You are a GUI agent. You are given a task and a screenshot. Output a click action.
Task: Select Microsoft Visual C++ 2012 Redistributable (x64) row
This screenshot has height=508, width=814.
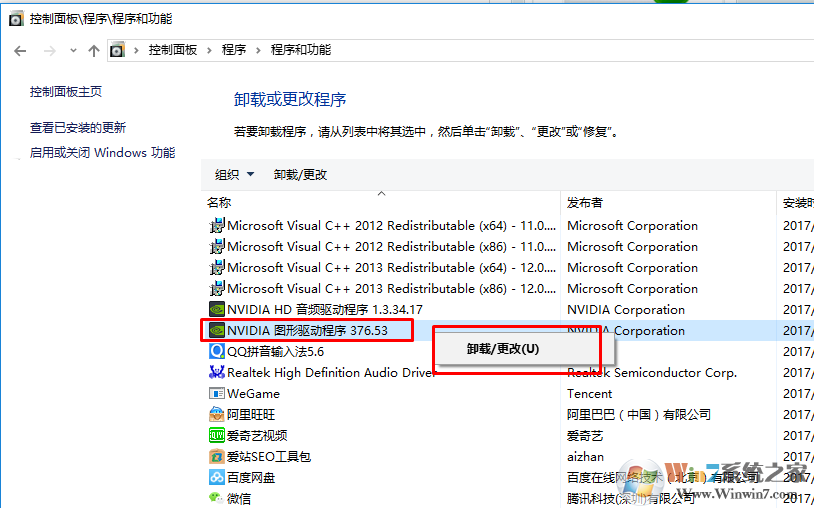[x=391, y=226]
